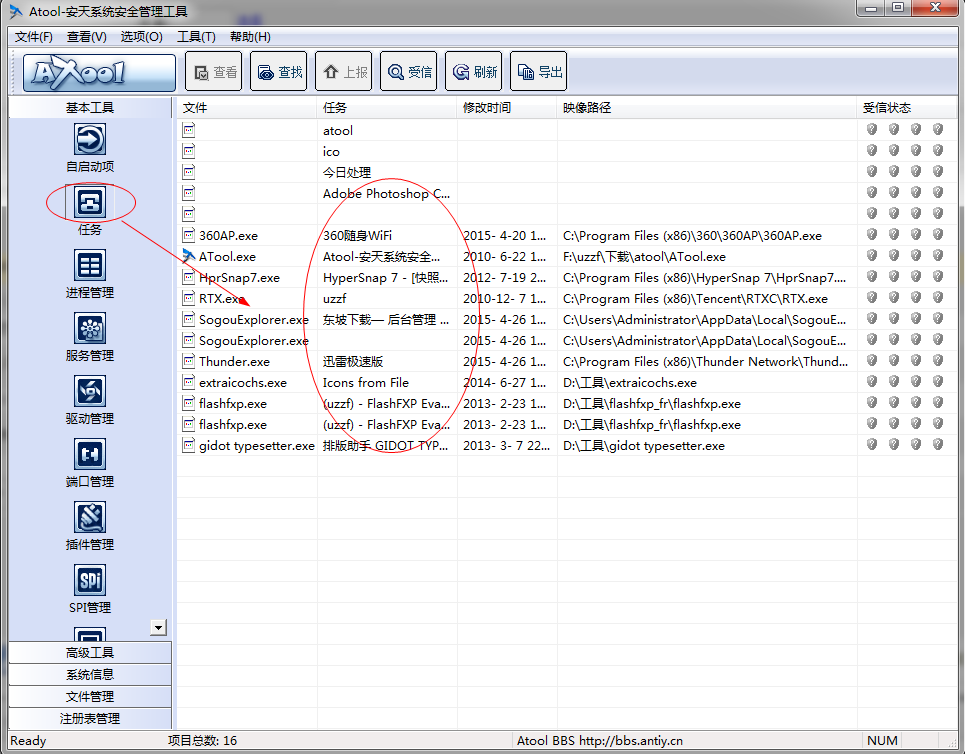This screenshot has width=965, height=754.
Task: Open the 工具(T) menu
Action: [196, 37]
